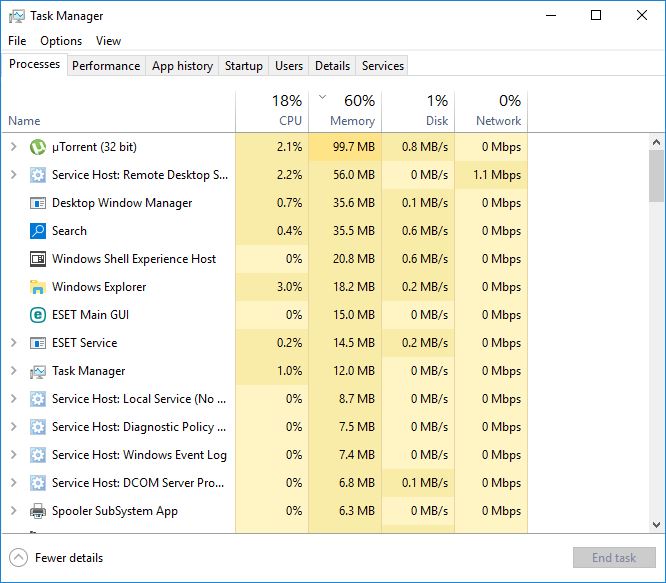Collapse view with Fewer details arrow
Screen dimensions: 666x583
pyautogui.click(x=18, y=558)
